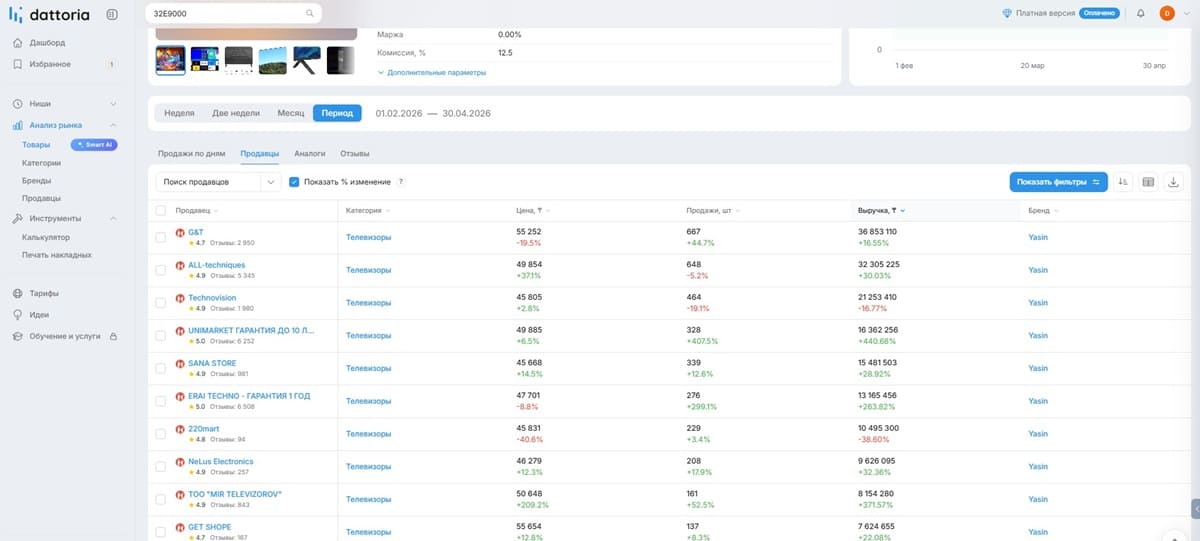Click the Technovision seller marketplace icon
1200x541 pixels.
point(180,298)
